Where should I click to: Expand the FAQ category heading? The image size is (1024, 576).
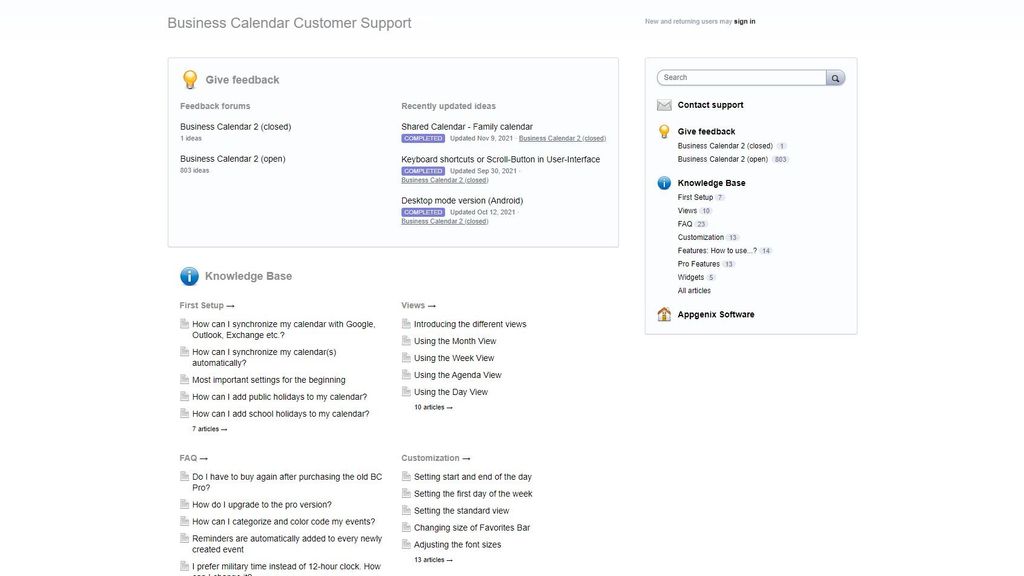click(x=193, y=458)
